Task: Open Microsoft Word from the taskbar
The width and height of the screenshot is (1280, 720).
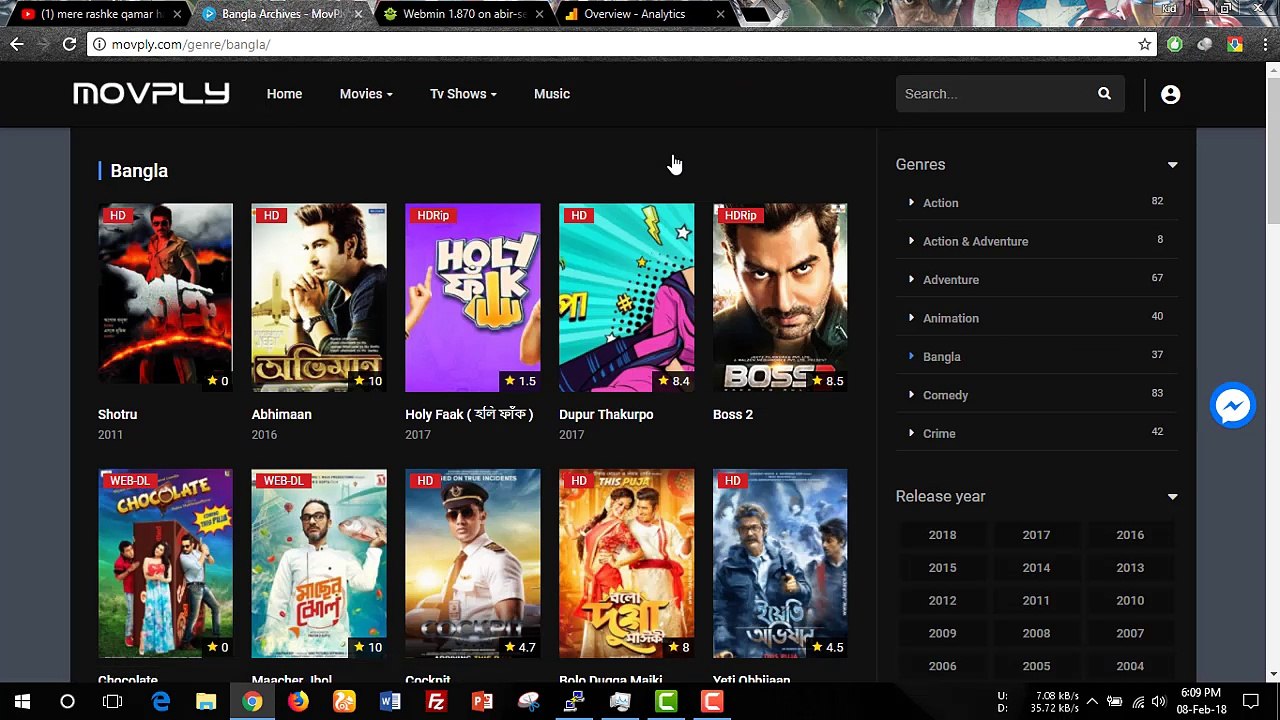Action: click(x=390, y=701)
